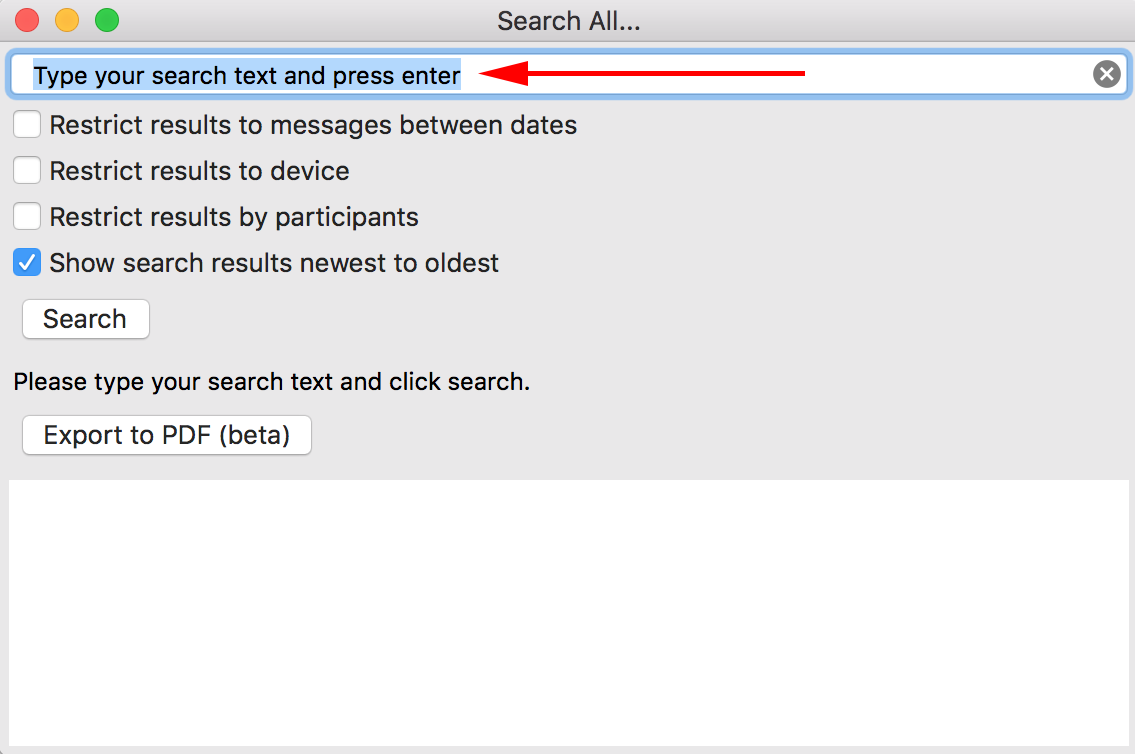The image size is (1135, 754).
Task: Disable showing search results newest to oldest
Action: [x=26, y=262]
